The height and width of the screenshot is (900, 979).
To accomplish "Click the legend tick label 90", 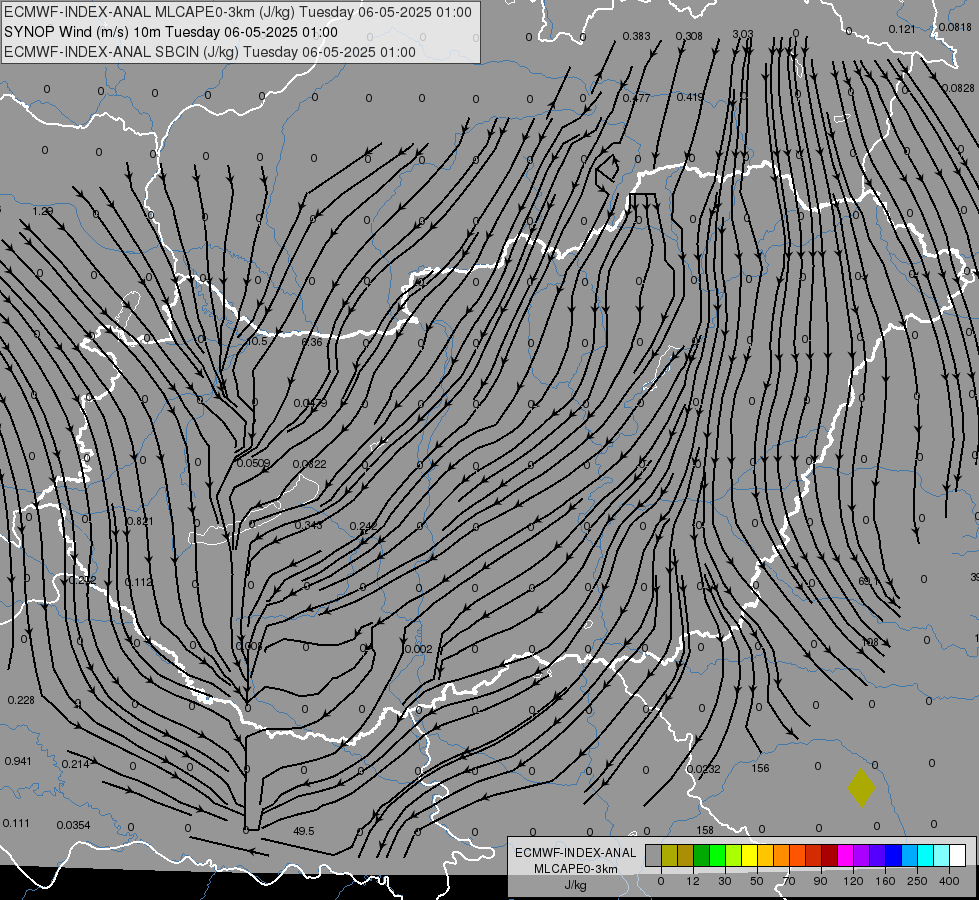I will tap(820, 881).
